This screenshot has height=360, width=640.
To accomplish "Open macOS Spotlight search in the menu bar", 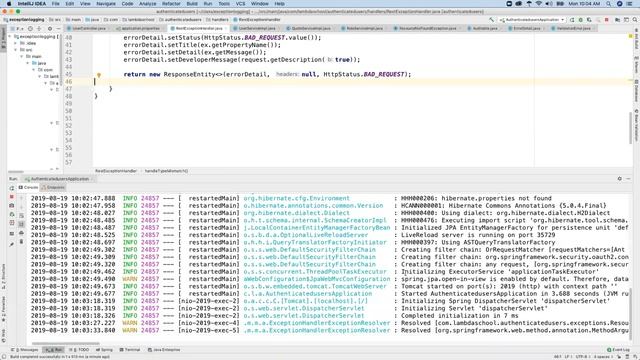I will (609, 4).
